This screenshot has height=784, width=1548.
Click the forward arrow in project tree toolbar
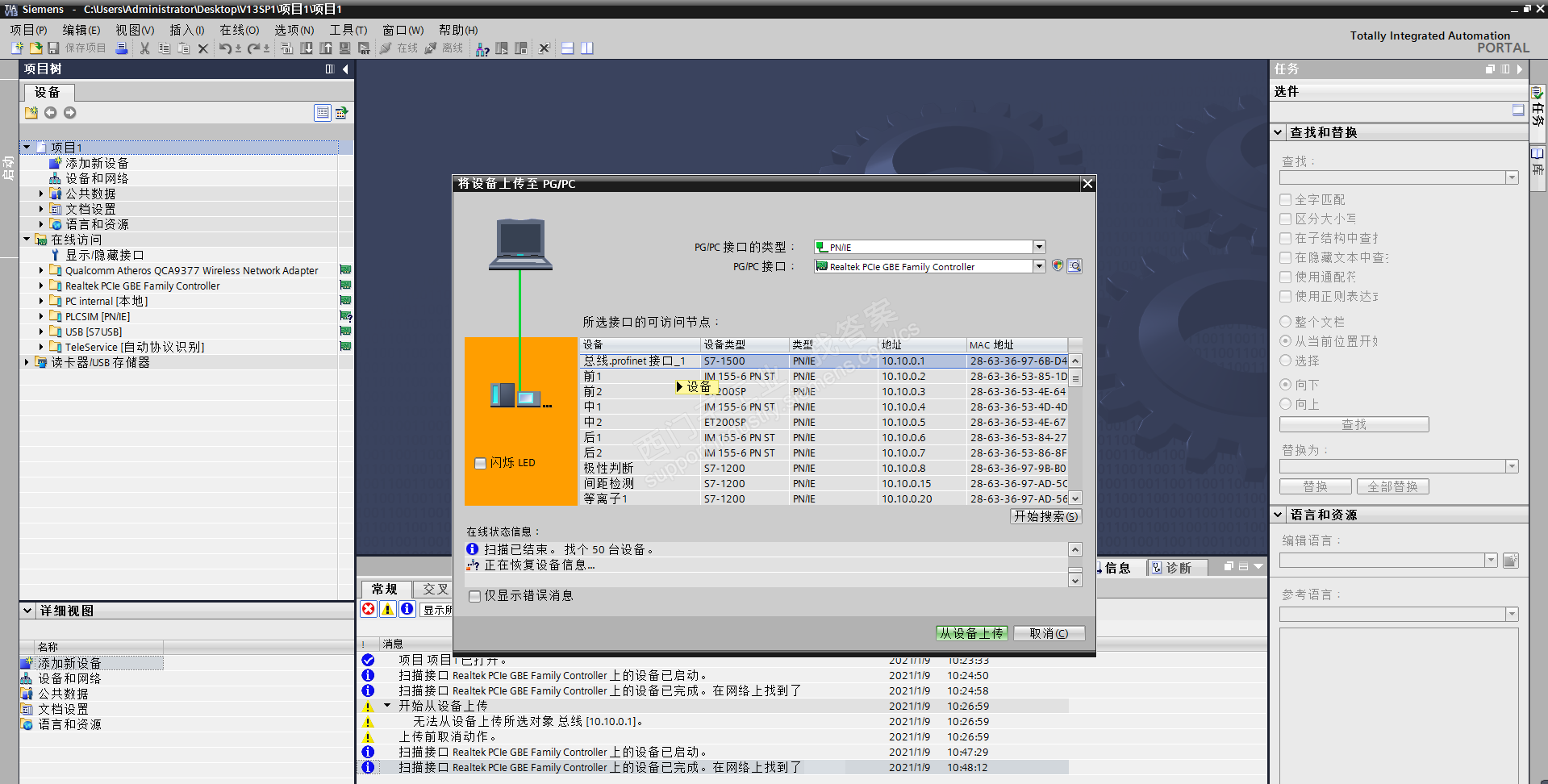pos(70,113)
